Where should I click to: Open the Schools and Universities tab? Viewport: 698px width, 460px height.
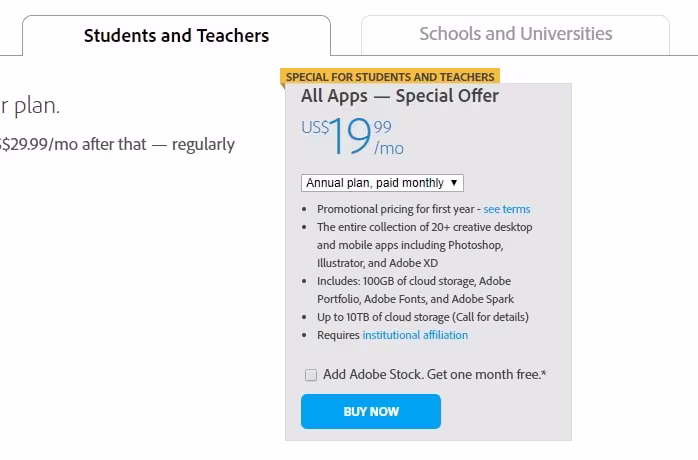coord(515,34)
